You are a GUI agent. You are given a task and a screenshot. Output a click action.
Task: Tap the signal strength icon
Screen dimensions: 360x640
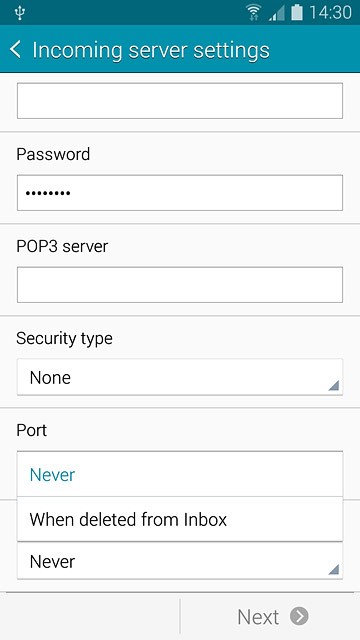[276, 13]
